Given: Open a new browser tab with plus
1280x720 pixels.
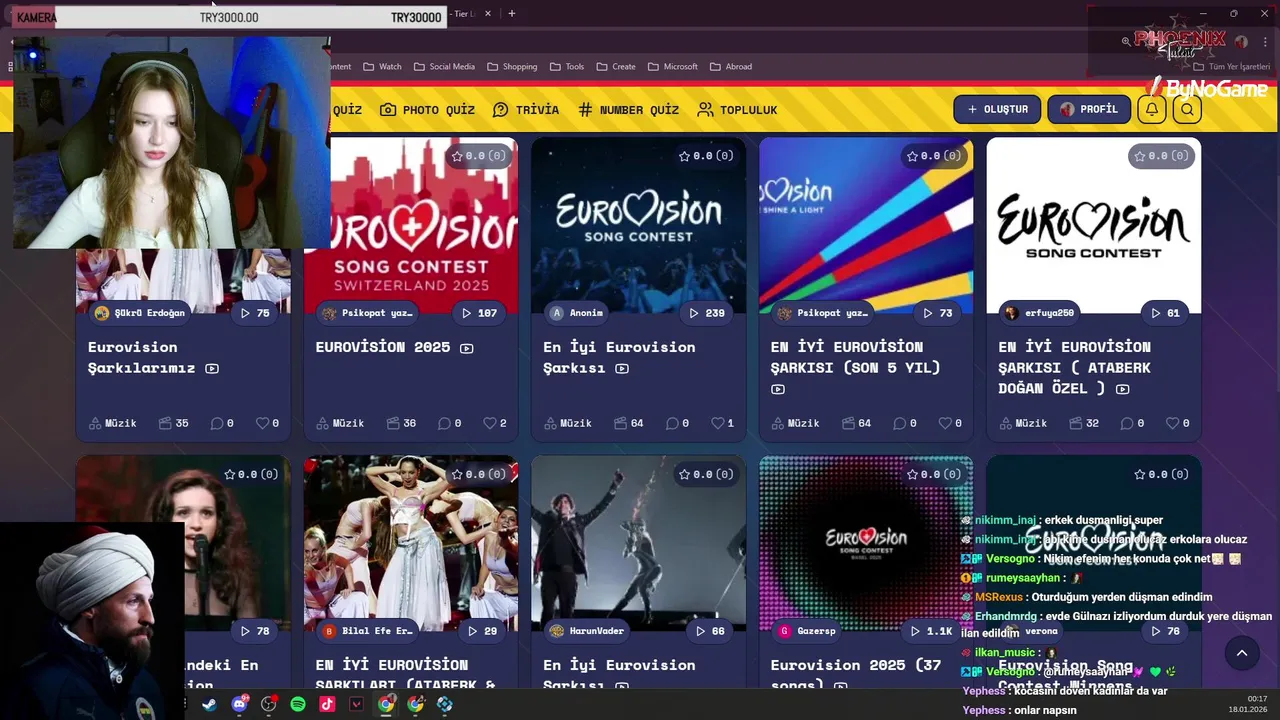Looking at the screenshot, I should tap(512, 14).
